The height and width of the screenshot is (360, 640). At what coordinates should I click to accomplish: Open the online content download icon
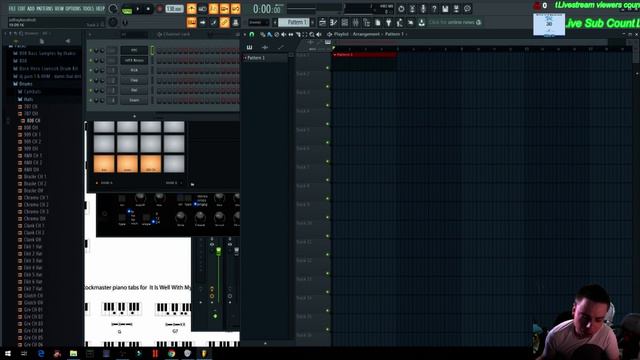pos(422,22)
